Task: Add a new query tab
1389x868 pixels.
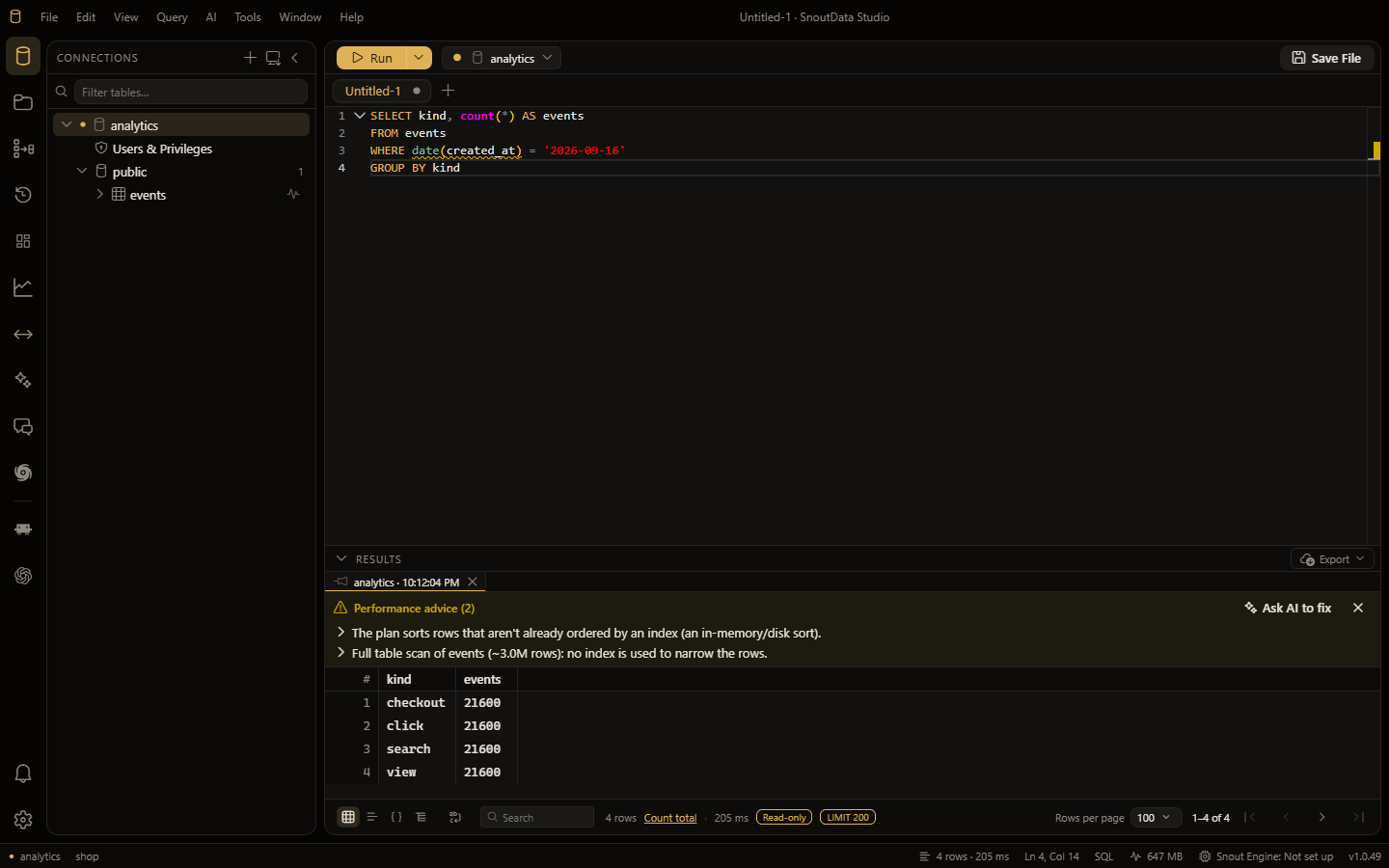Action: point(448,91)
